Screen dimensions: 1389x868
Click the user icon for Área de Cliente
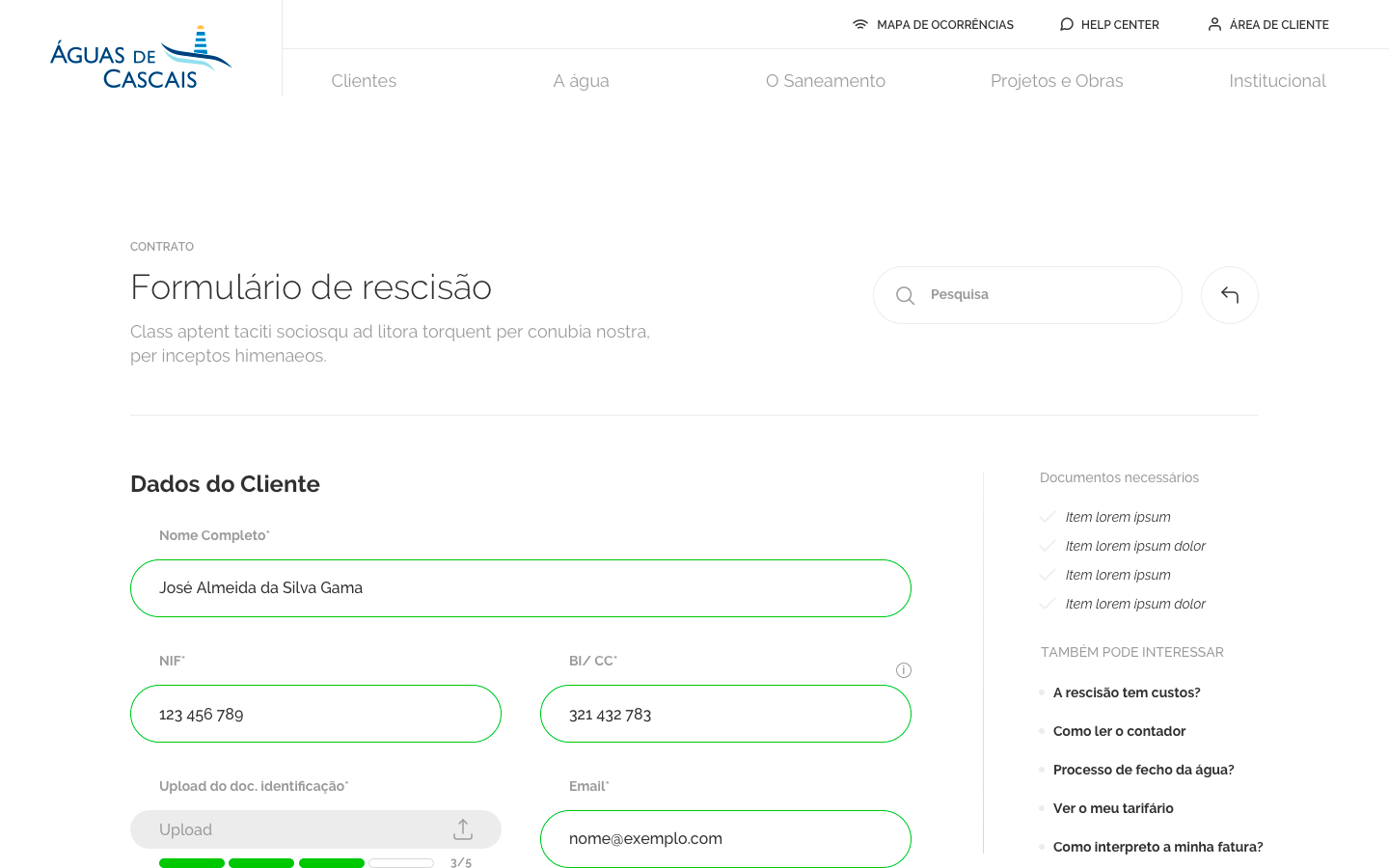pos(1214,25)
